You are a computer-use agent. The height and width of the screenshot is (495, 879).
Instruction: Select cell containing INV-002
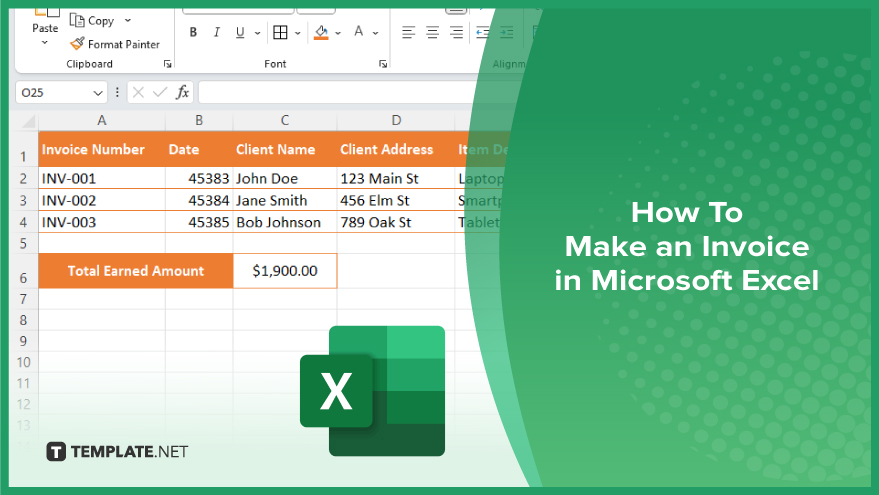click(101, 200)
